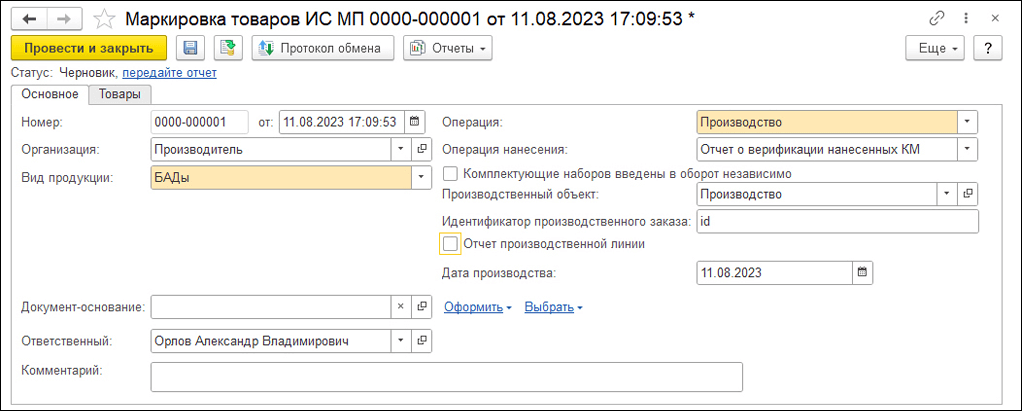Click Провести и закрыть button
The height and width of the screenshot is (411, 1022).
pos(88,48)
